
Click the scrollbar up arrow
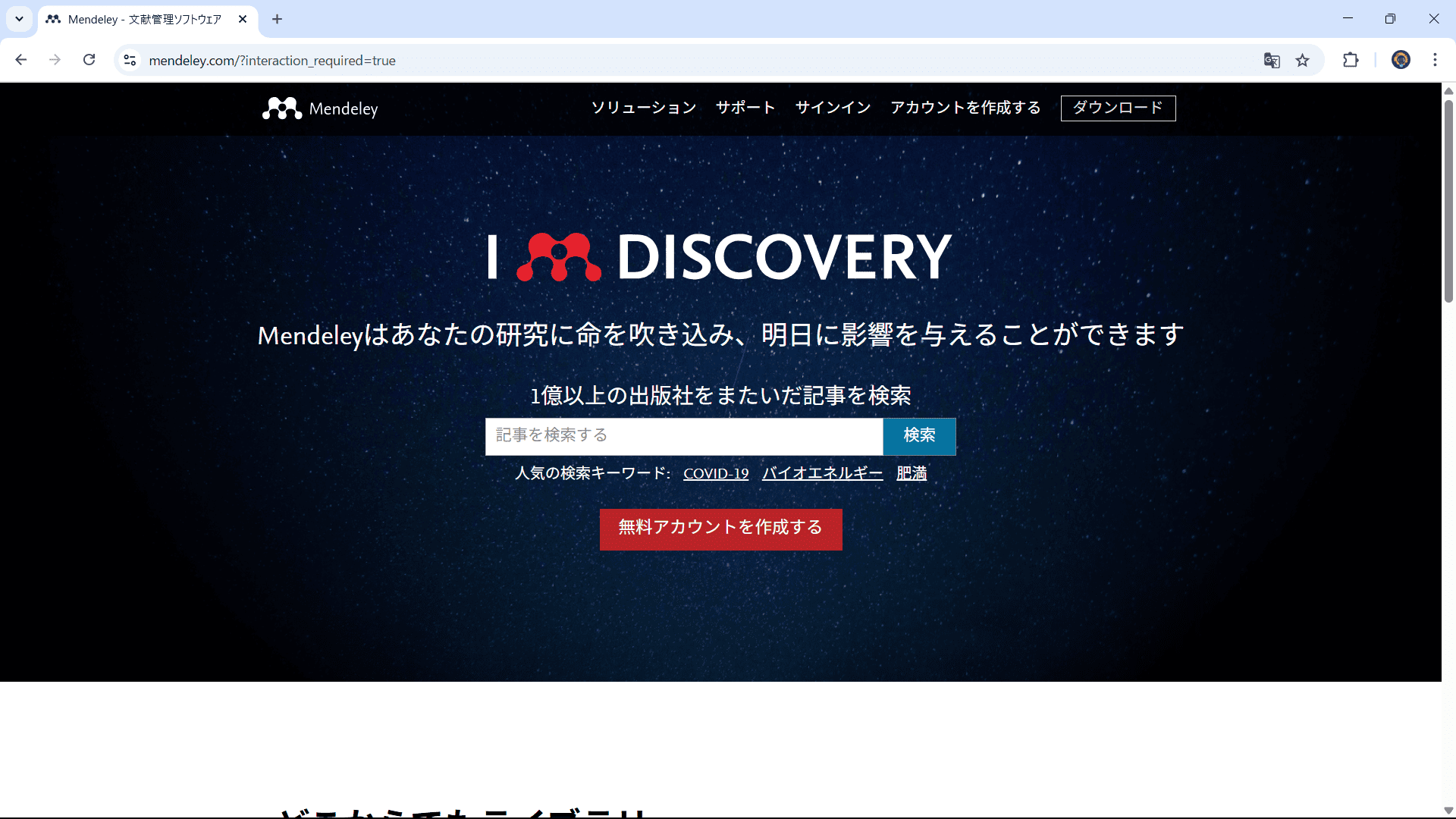click(1448, 90)
